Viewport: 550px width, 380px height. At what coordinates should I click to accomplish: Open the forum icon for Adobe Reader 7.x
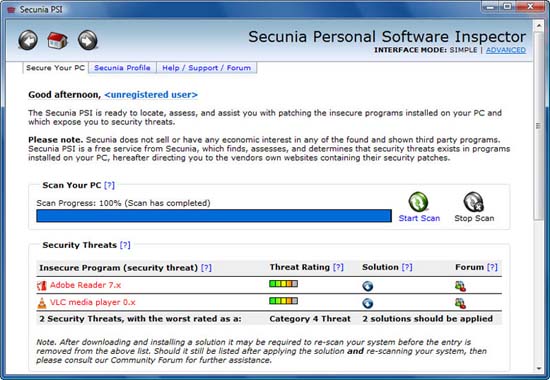460,286
